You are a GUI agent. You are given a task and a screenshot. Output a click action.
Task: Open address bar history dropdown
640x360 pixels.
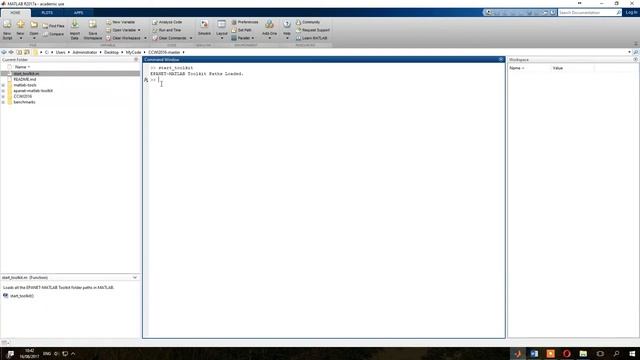(629, 52)
